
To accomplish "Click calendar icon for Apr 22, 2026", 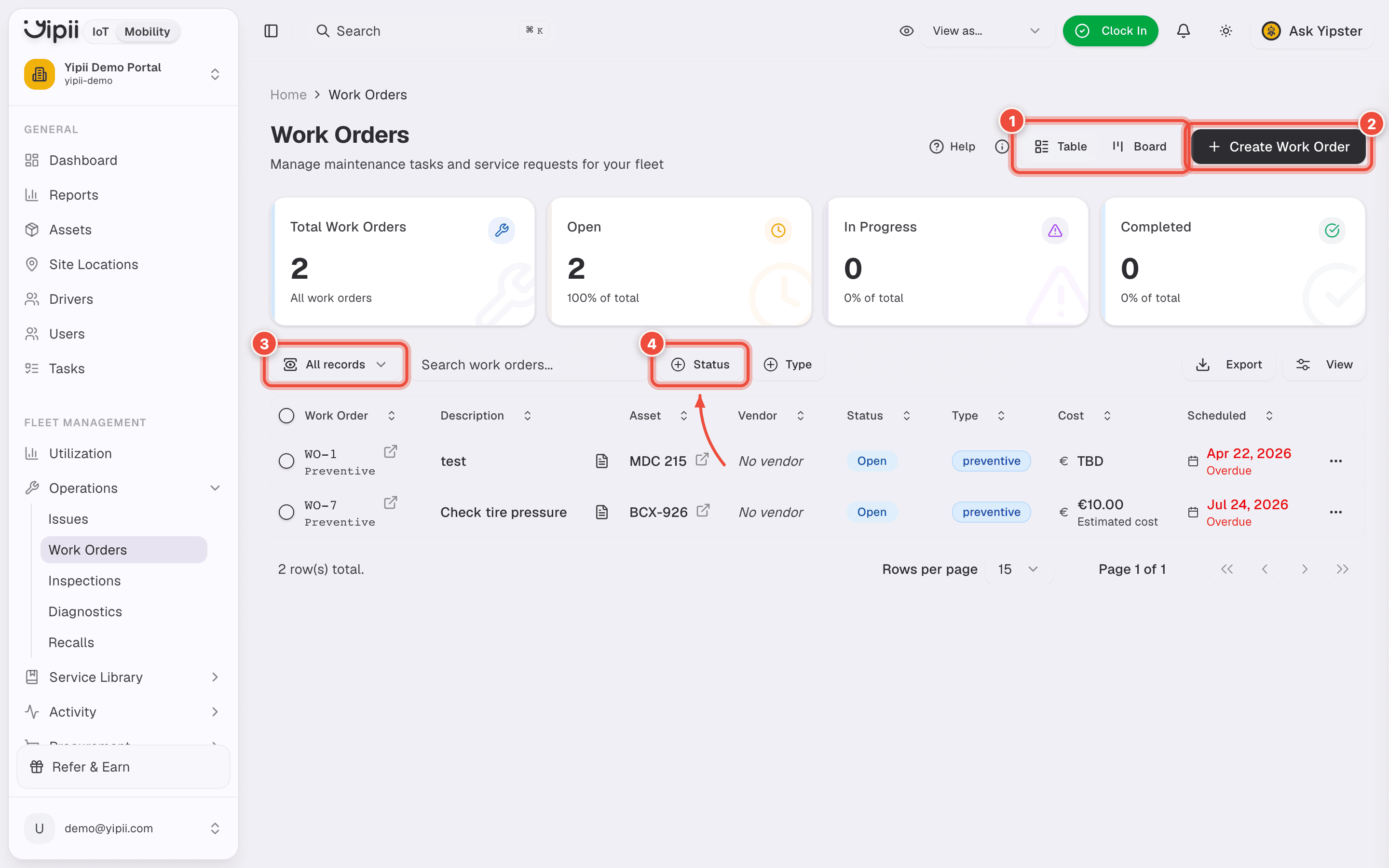I will (x=1193, y=461).
